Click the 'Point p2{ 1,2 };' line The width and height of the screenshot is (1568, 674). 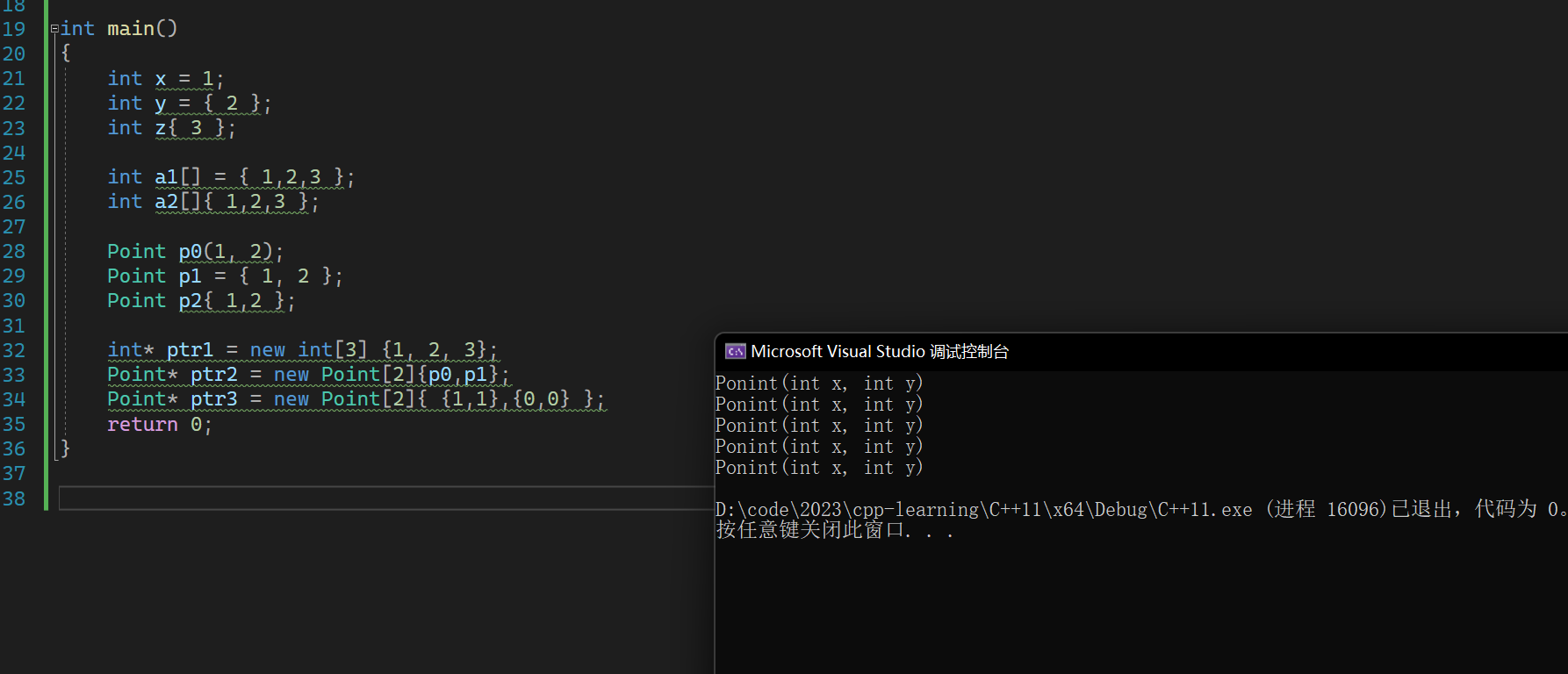[x=201, y=301]
